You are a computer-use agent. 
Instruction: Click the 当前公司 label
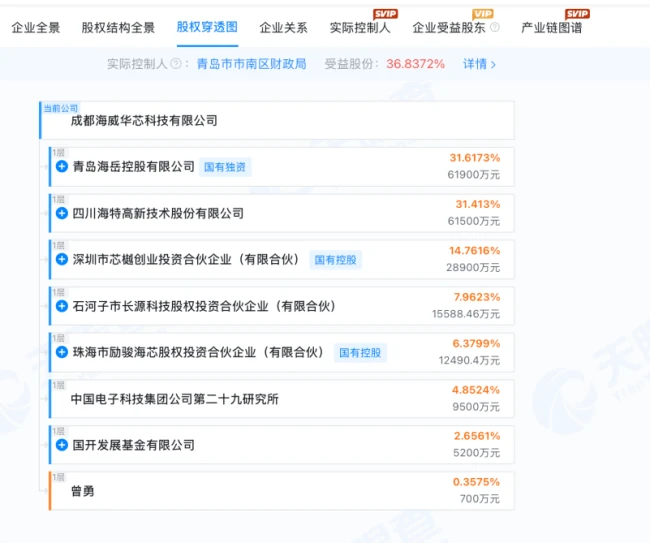point(61,108)
